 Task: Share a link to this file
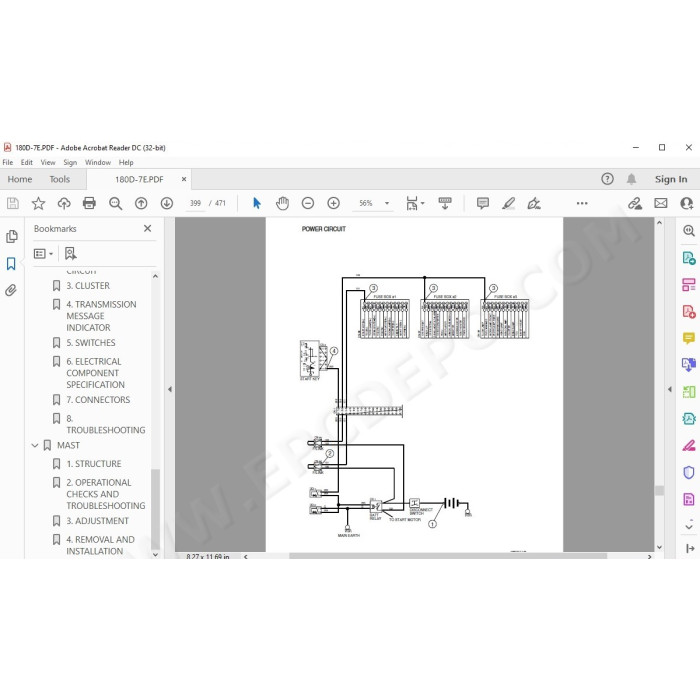point(634,204)
